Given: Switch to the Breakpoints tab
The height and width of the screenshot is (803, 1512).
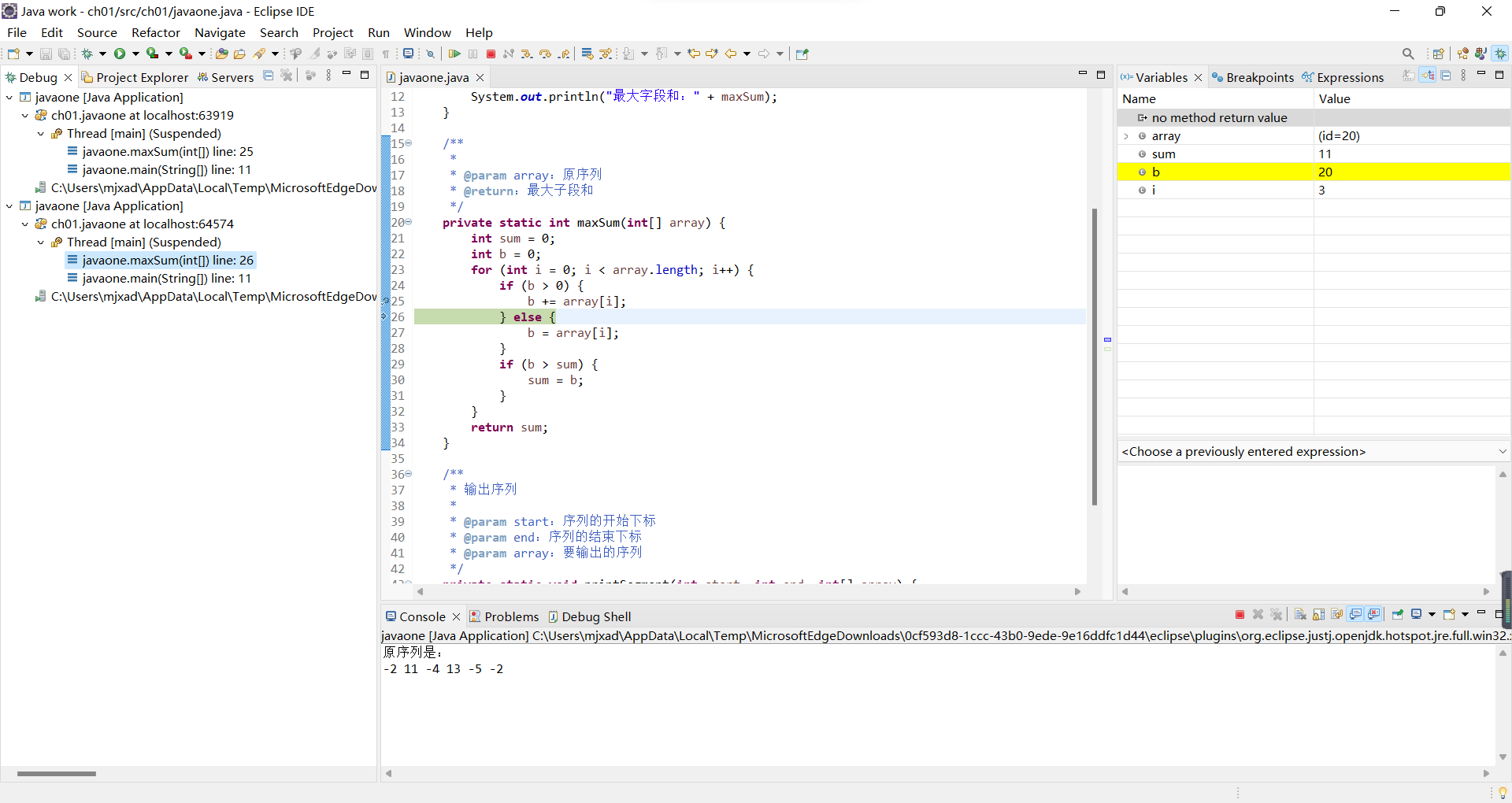Looking at the screenshot, I should (x=1253, y=77).
